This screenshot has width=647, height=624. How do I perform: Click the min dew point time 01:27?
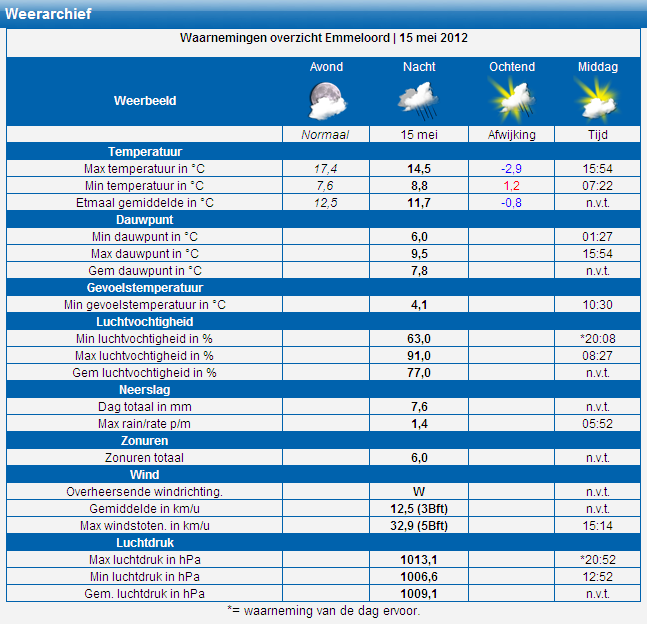(597, 237)
